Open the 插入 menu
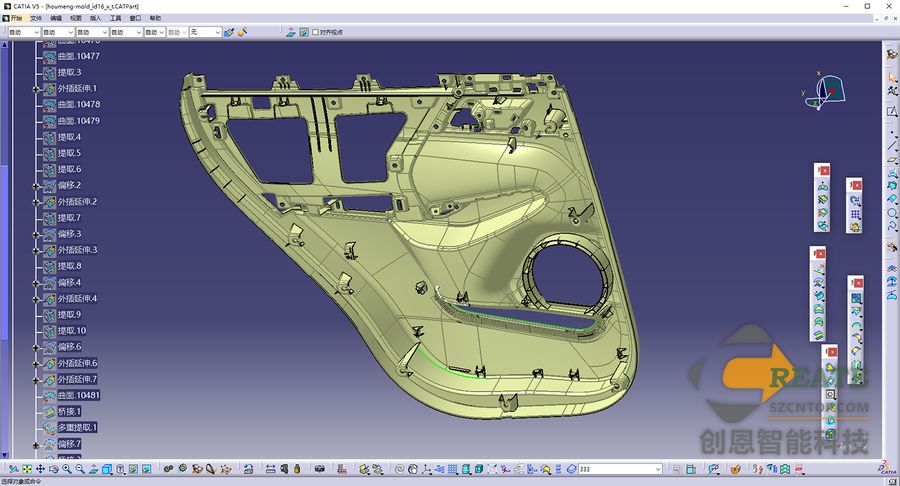Image resolution: width=900 pixels, height=486 pixels. tap(95, 18)
